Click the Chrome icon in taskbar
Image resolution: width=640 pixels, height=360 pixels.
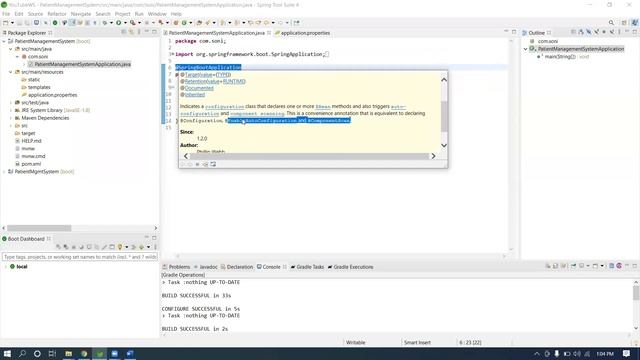click(84, 353)
